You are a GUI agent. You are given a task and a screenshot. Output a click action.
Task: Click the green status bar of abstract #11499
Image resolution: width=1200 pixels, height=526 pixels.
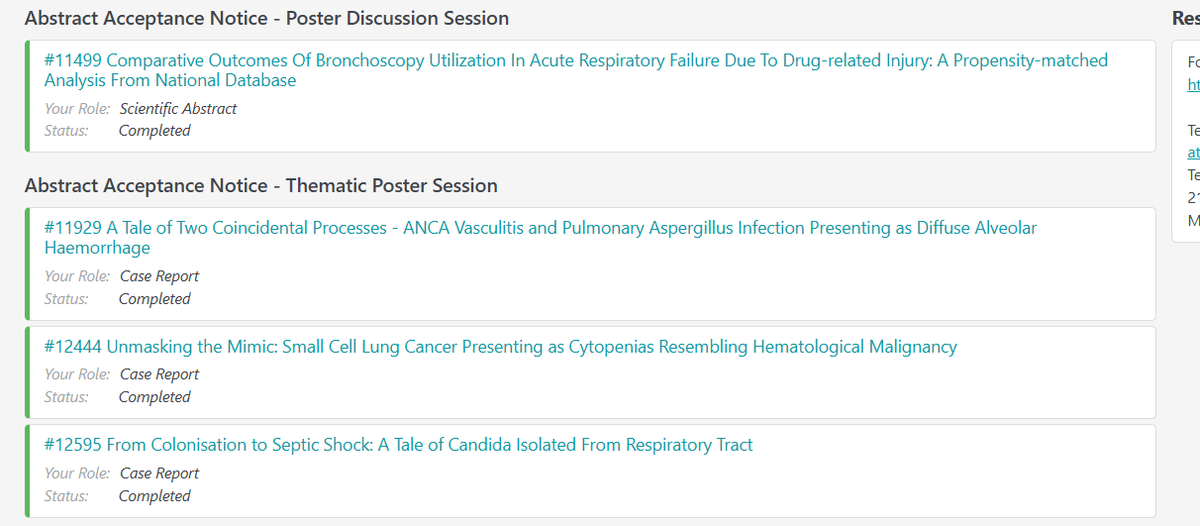pos(28,96)
